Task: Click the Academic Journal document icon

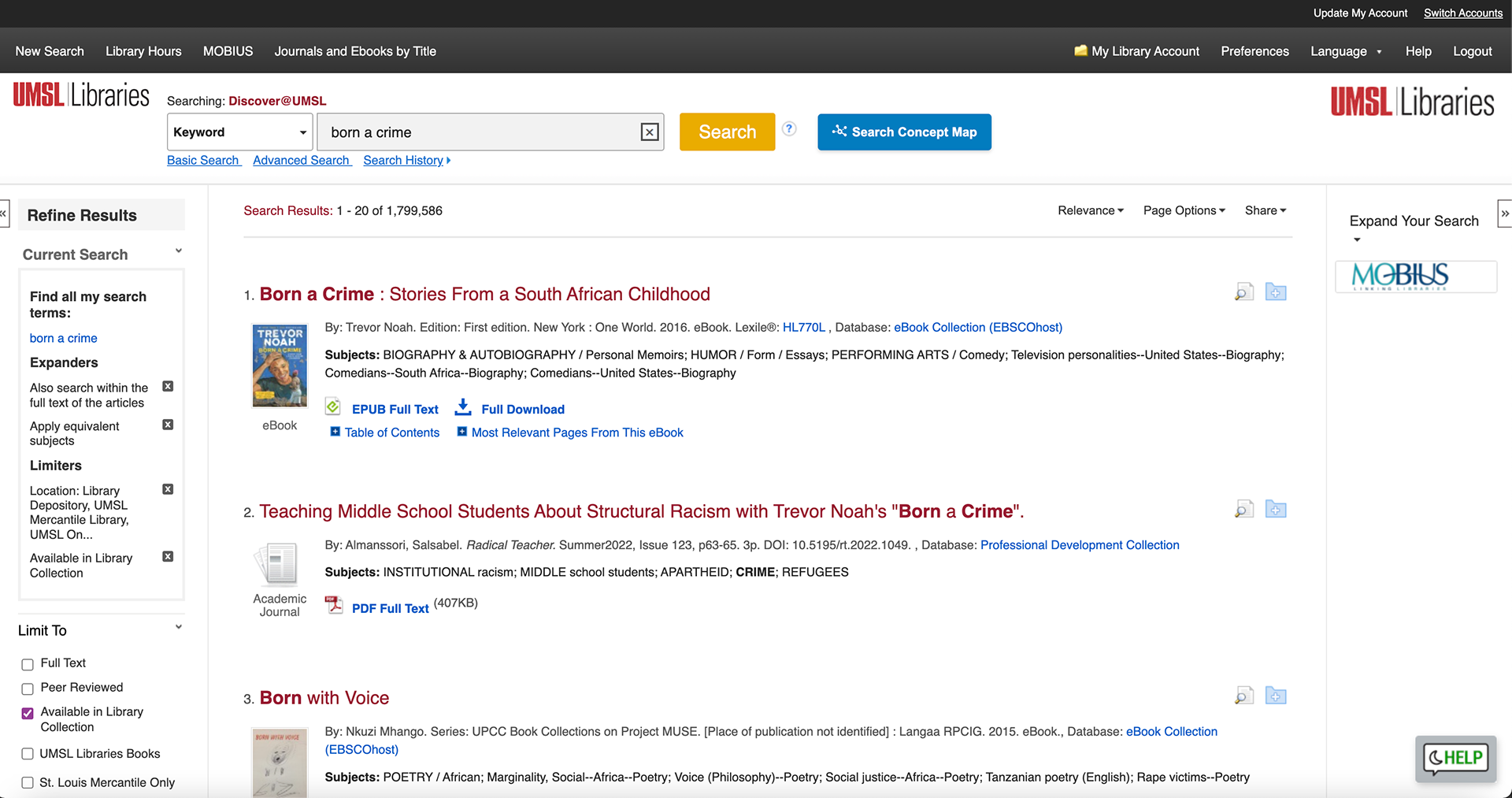Action: 276,564
